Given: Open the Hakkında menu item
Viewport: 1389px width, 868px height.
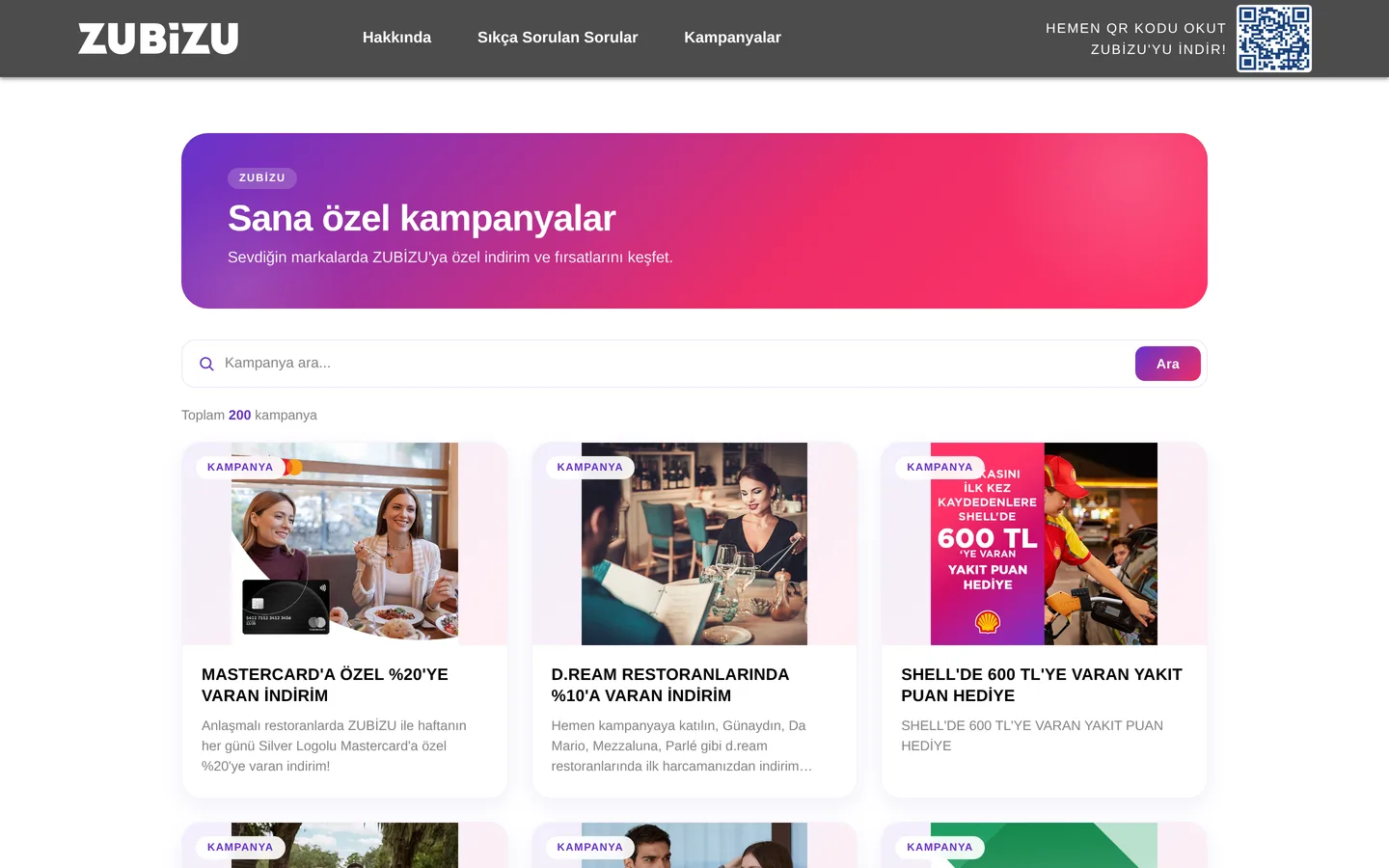Looking at the screenshot, I should click(396, 38).
